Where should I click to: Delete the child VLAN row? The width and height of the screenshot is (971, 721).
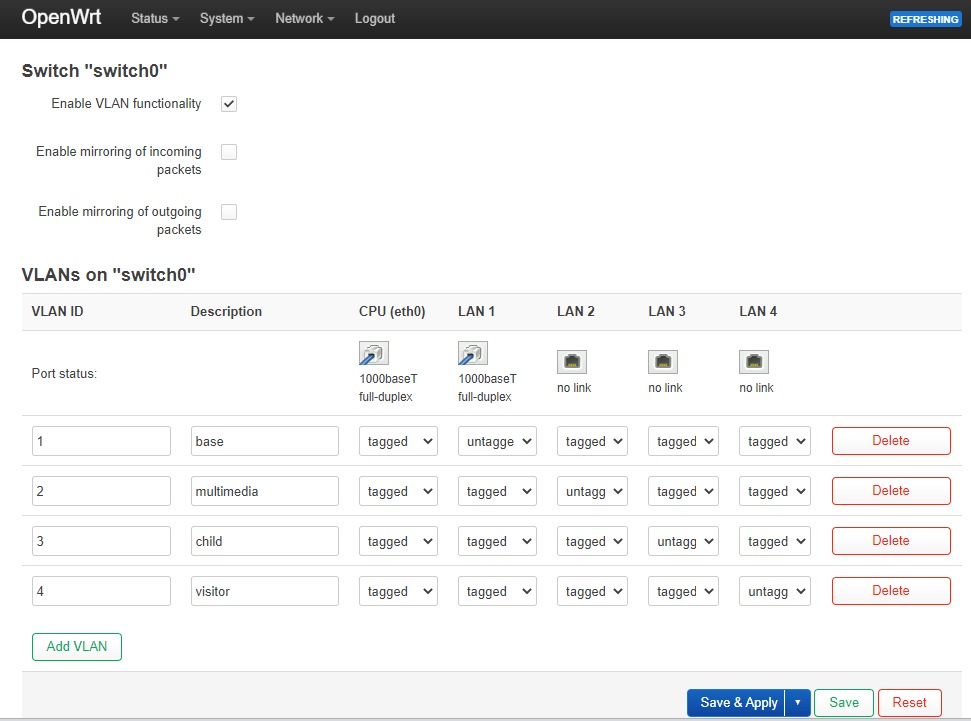[891, 541]
